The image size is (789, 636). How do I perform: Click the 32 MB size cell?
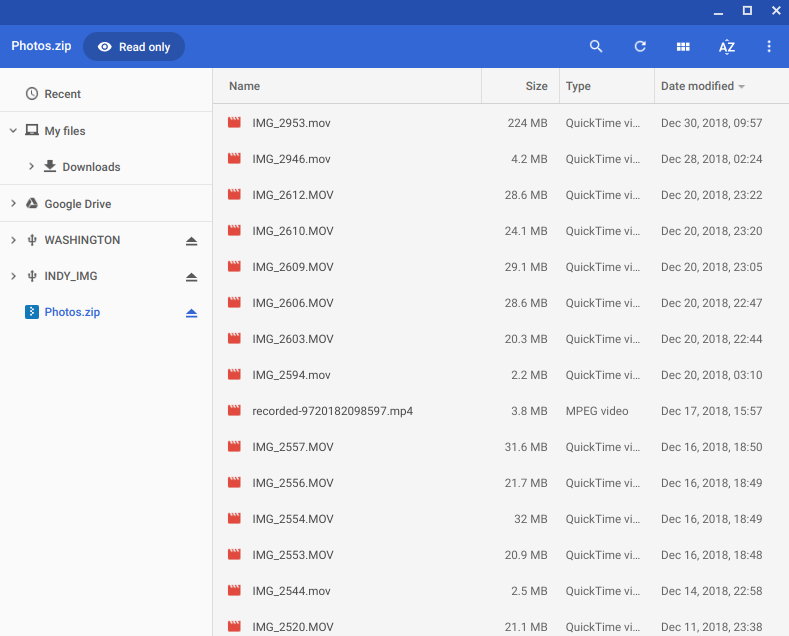pyautogui.click(x=531, y=519)
